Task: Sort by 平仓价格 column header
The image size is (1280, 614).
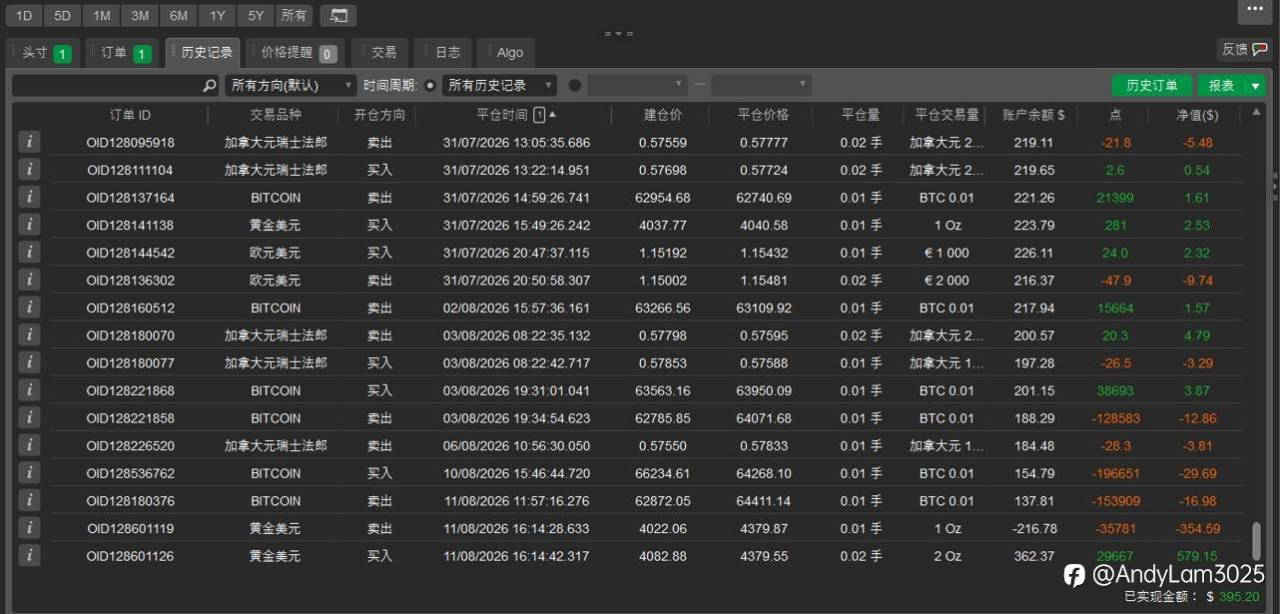Action: [763, 115]
